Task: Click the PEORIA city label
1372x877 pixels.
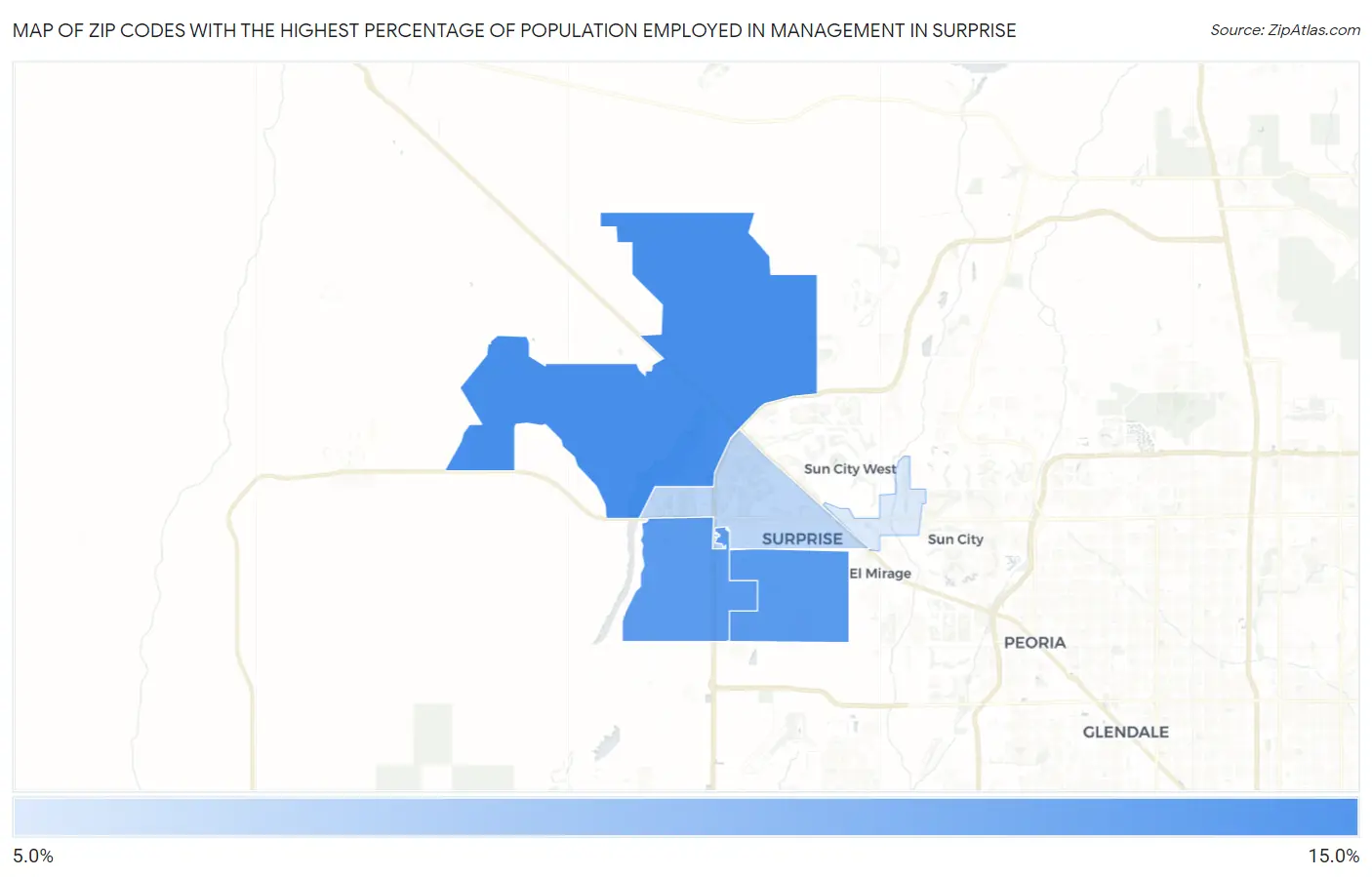Action: (1034, 643)
